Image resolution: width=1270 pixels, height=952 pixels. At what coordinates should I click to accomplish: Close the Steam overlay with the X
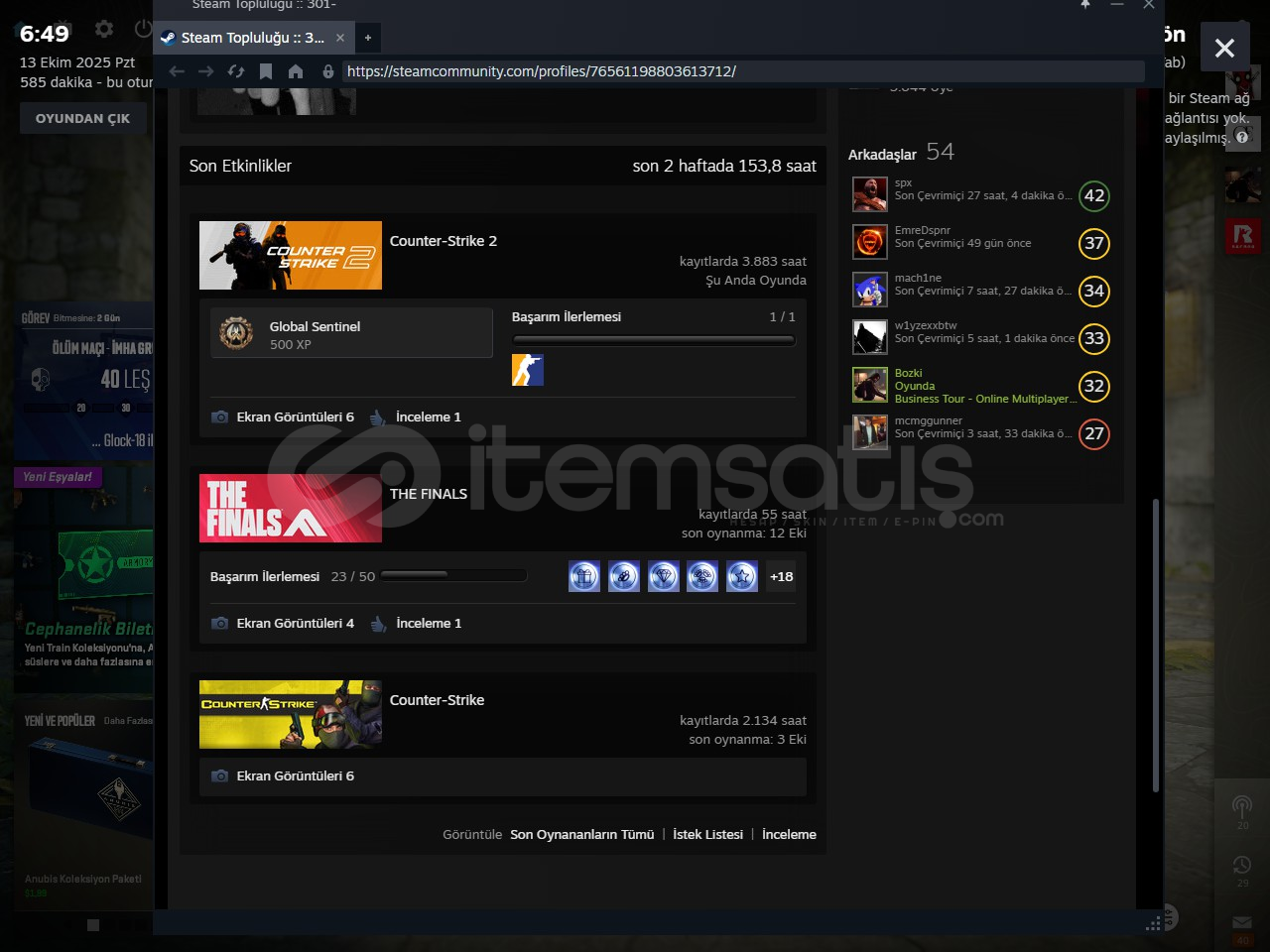[1224, 48]
